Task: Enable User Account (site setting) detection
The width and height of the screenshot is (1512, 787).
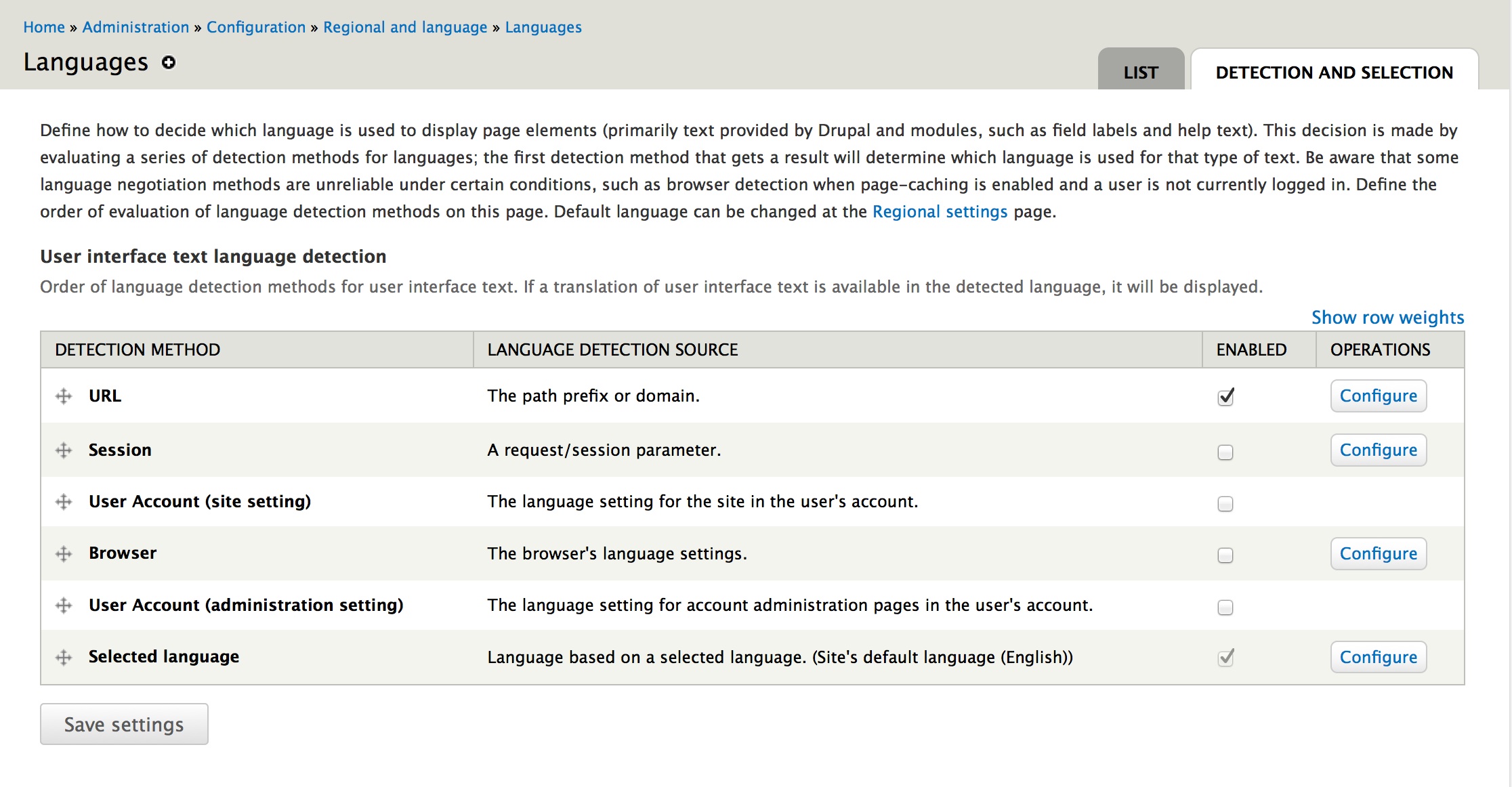Action: click(x=1225, y=504)
